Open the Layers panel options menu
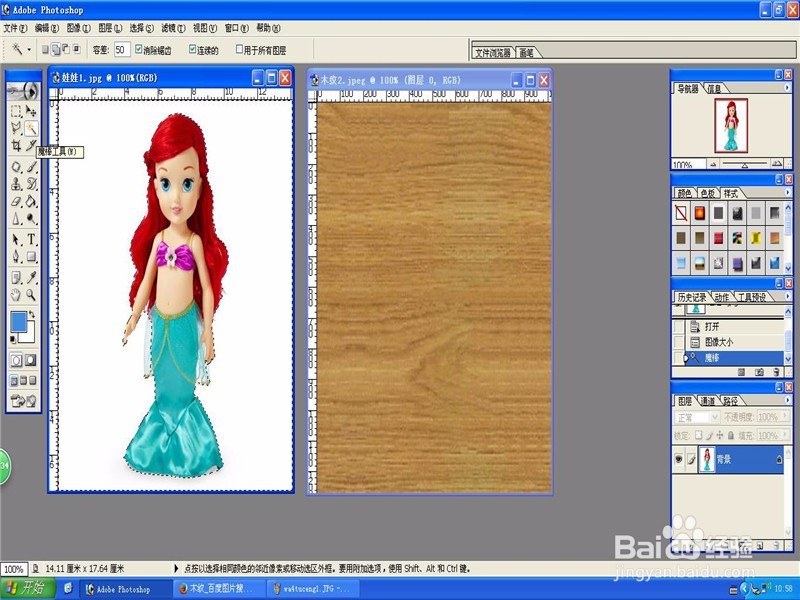800x600 pixels. [x=787, y=401]
